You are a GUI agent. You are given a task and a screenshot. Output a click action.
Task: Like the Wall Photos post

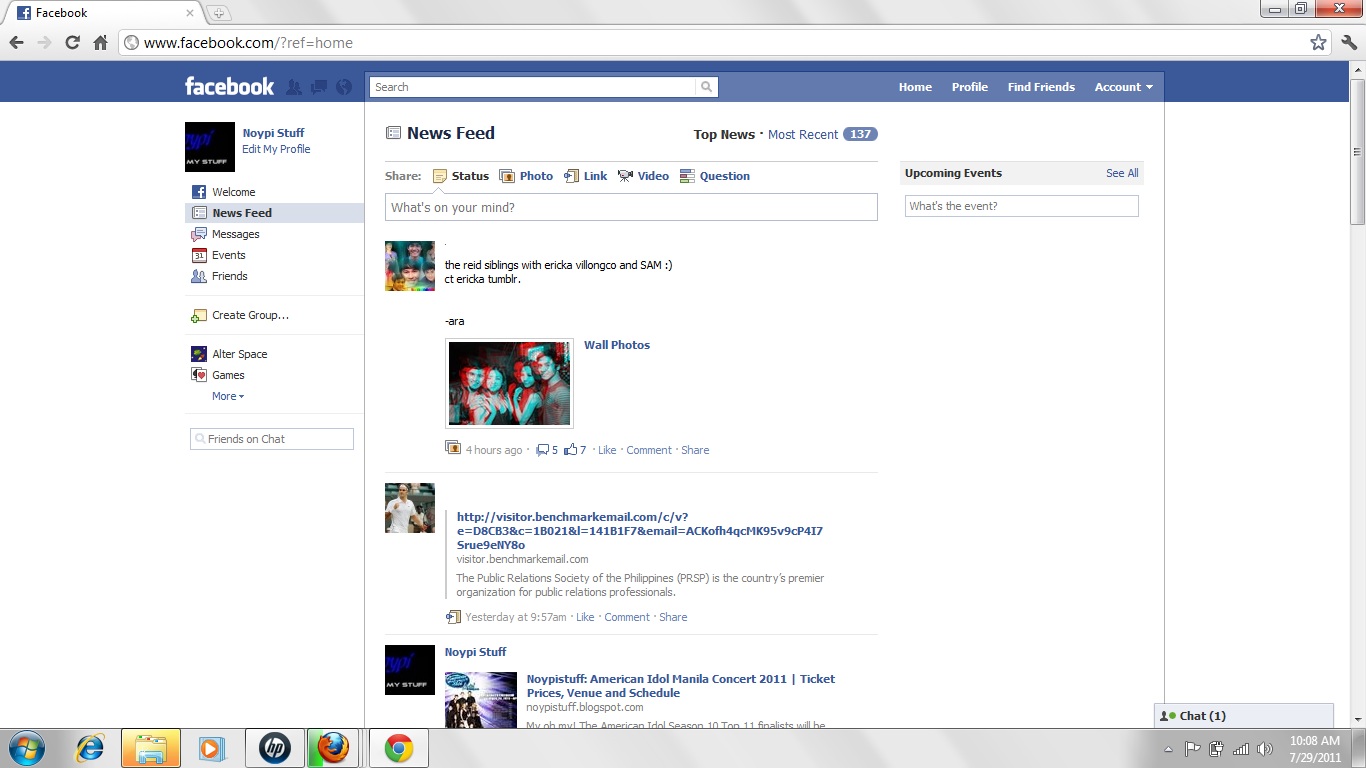(x=607, y=450)
